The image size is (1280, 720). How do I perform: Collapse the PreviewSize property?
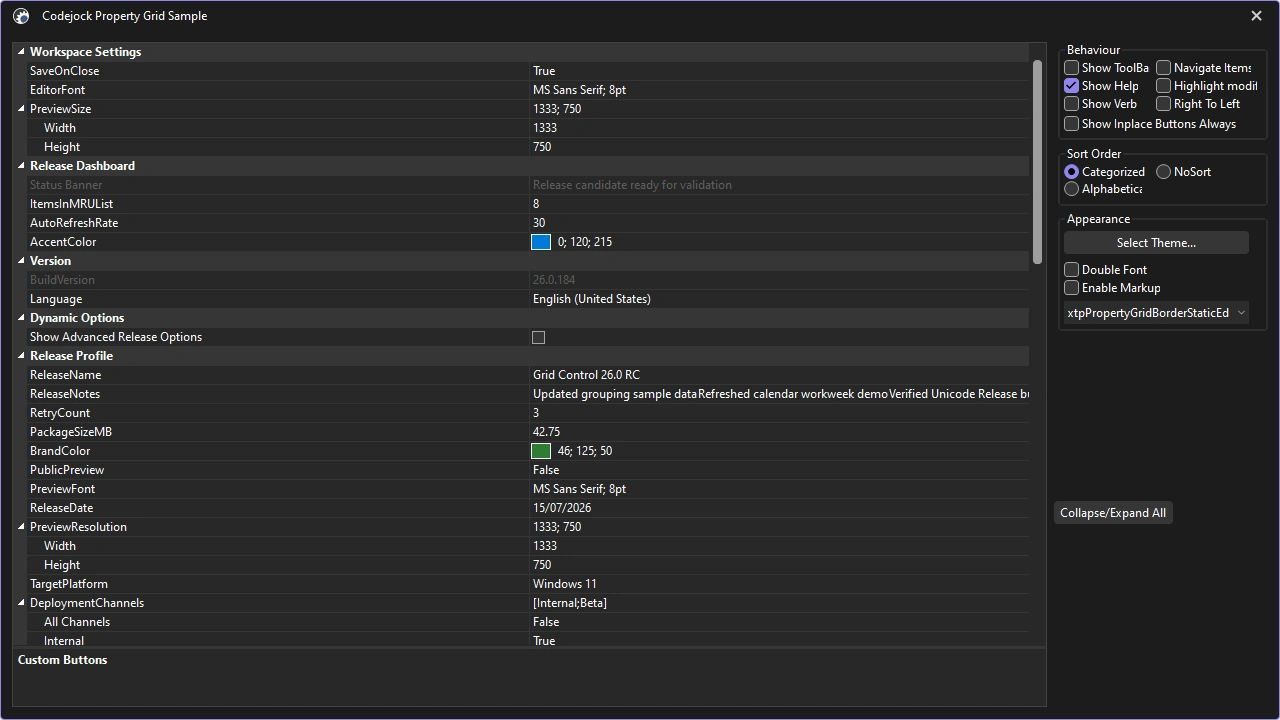[x=21, y=109]
